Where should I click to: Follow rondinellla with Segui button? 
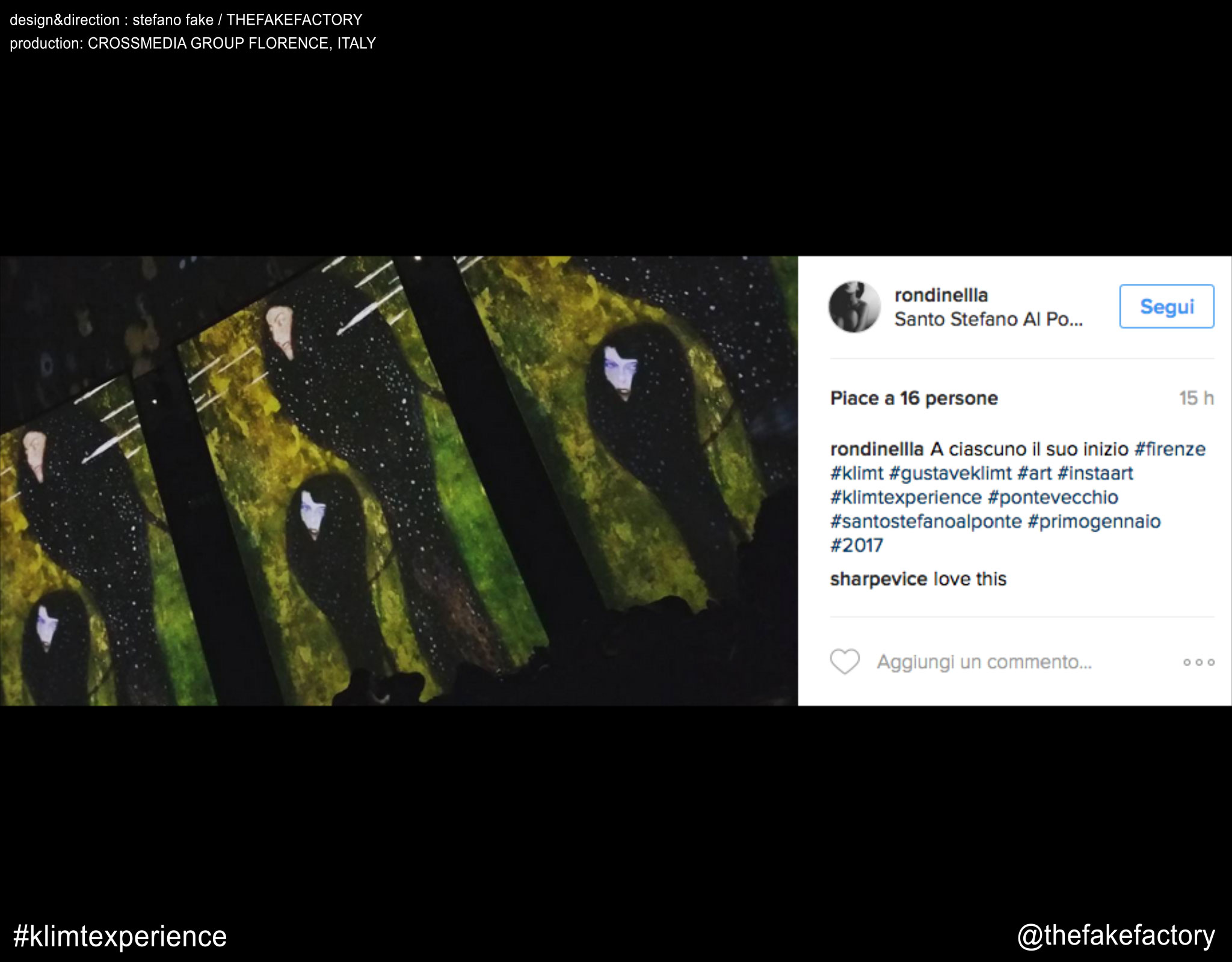1166,307
